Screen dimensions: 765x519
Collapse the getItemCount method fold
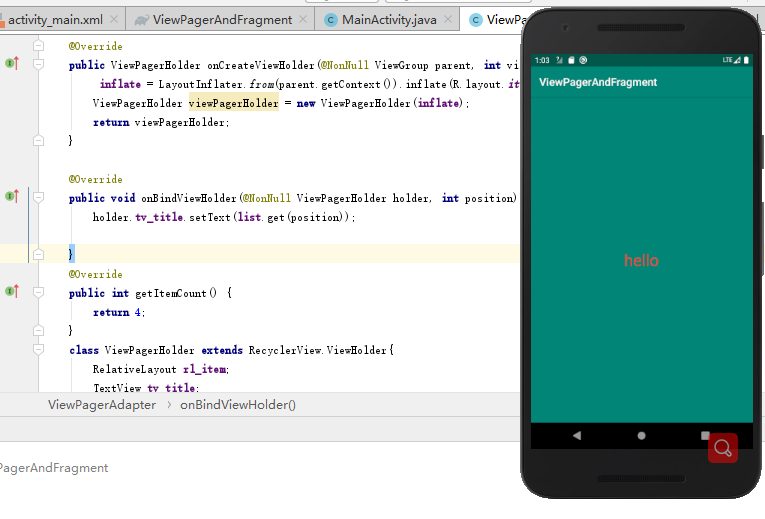(38, 292)
